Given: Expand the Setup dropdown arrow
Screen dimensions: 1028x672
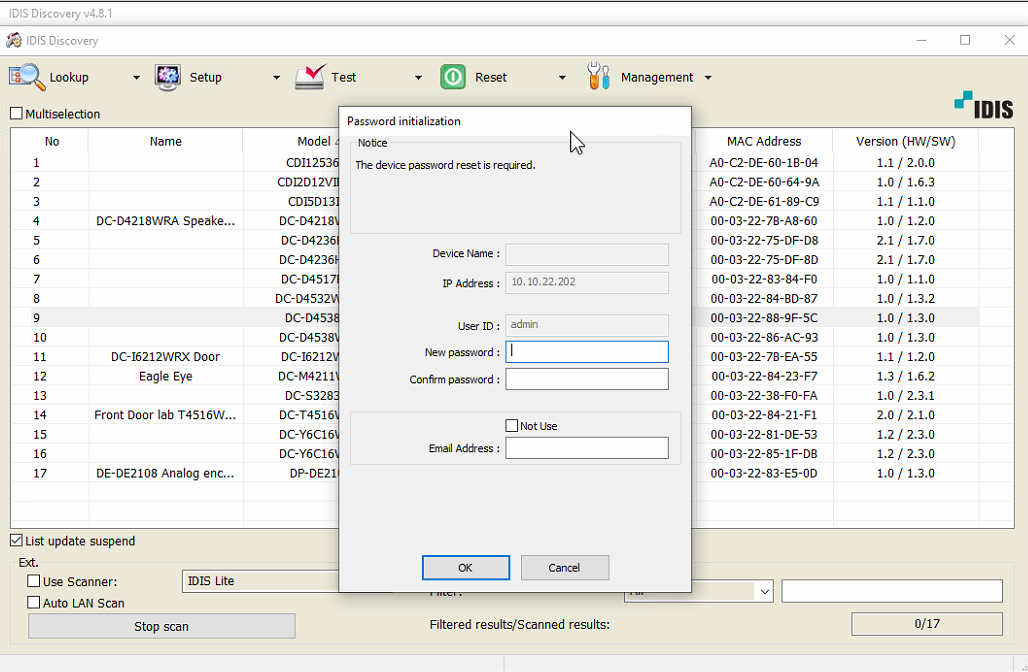Looking at the screenshot, I should tap(277, 77).
